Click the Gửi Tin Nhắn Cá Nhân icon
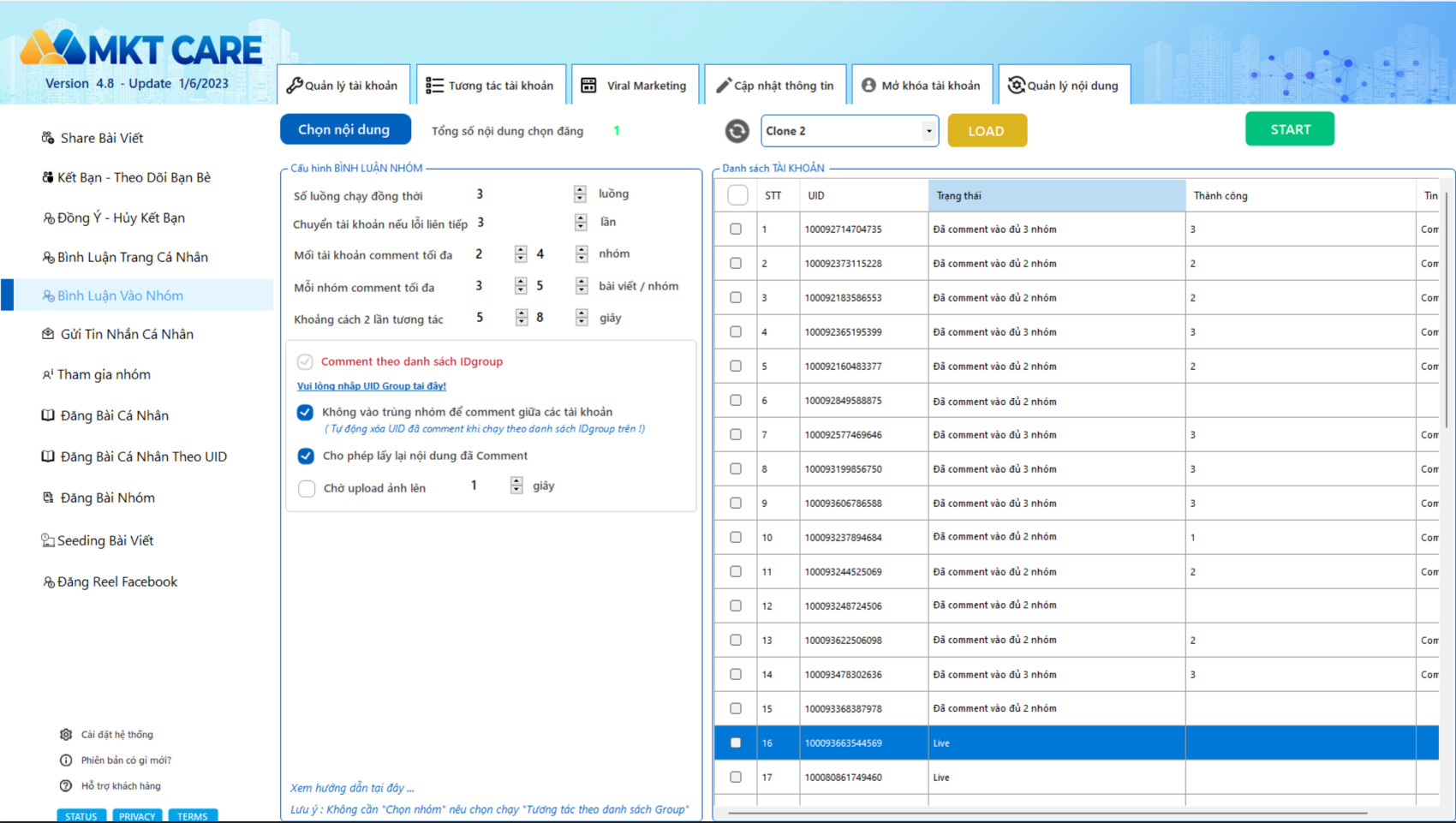 tap(48, 334)
